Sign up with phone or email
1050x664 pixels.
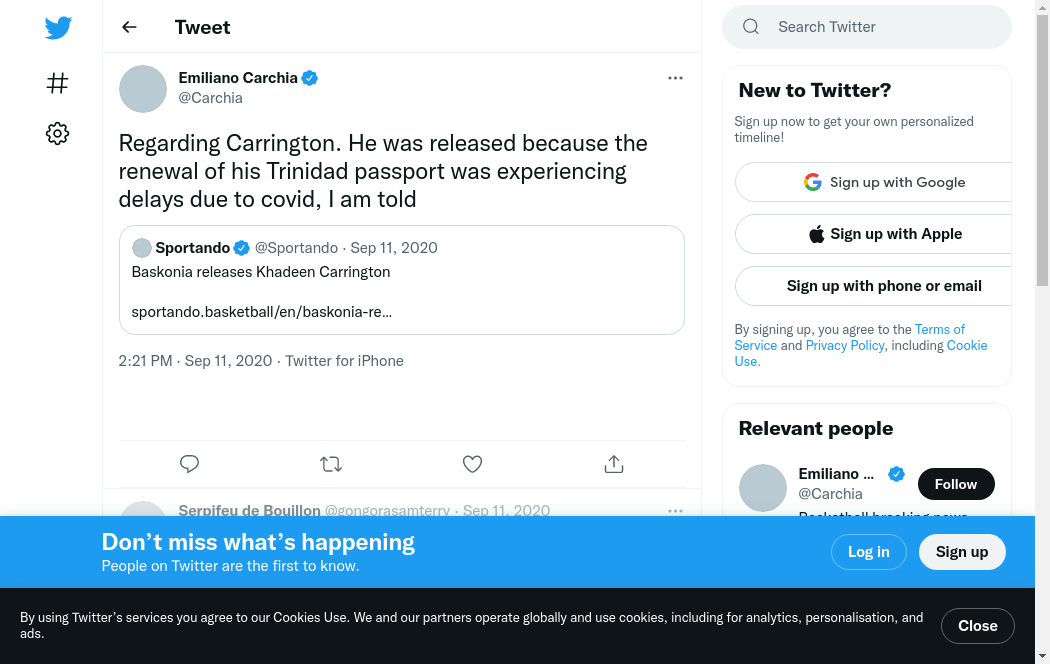pyautogui.click(x=873, y=286)
